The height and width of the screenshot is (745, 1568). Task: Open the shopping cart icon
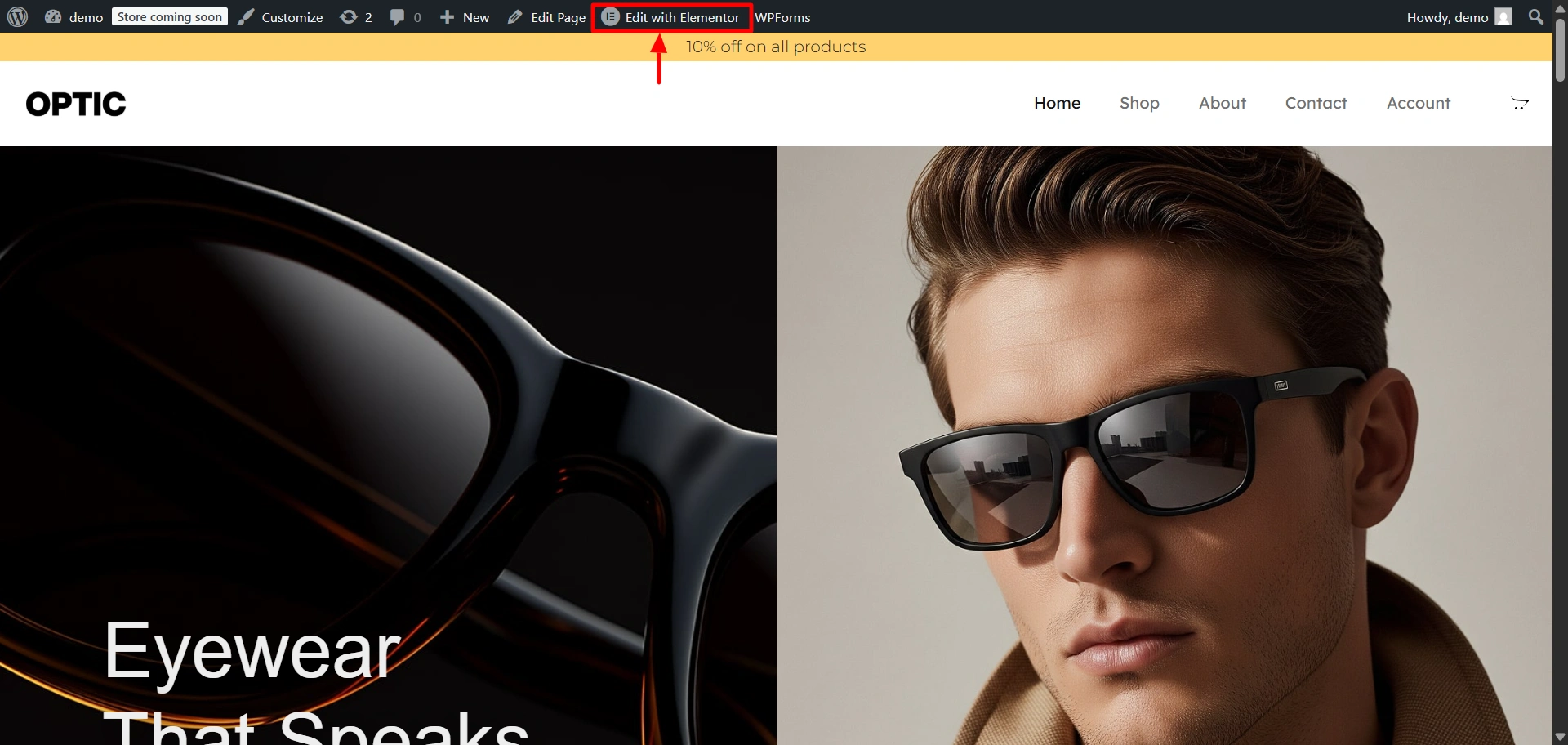[x=1520, y=104]
